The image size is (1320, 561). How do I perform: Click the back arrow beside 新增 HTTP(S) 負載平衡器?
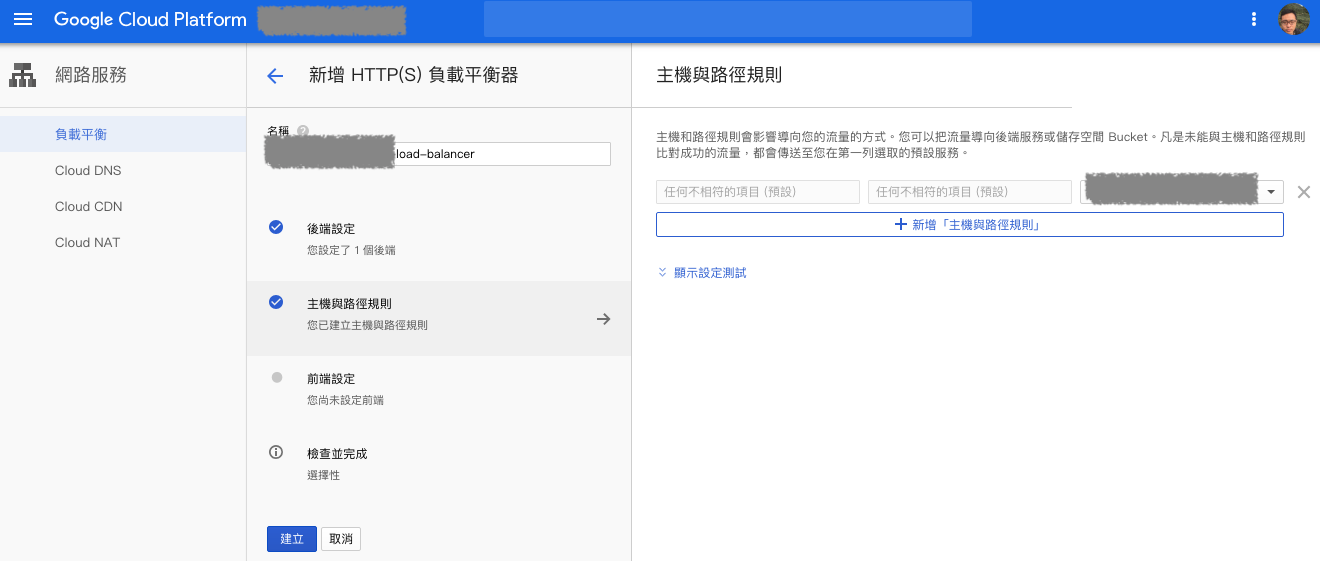pos(275,76)
